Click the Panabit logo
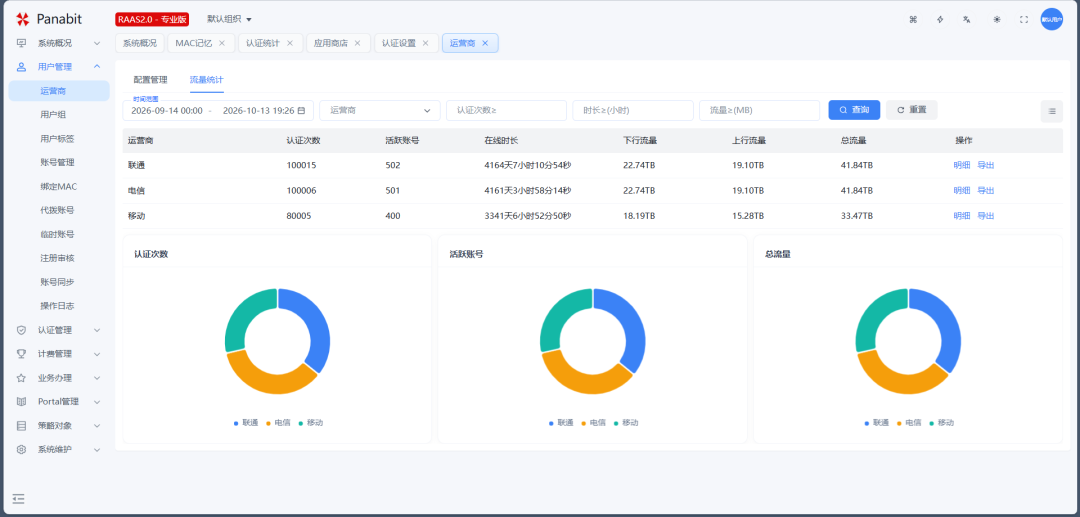 tap(48, 19)
